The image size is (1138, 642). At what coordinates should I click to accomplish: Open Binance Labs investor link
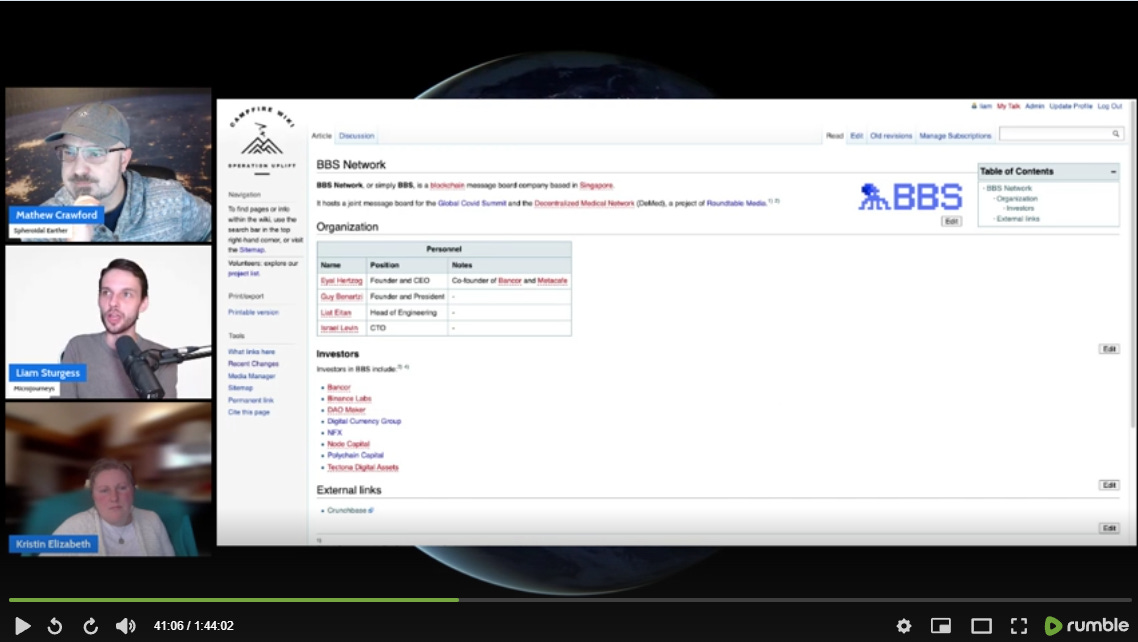[x=349, y=398]
